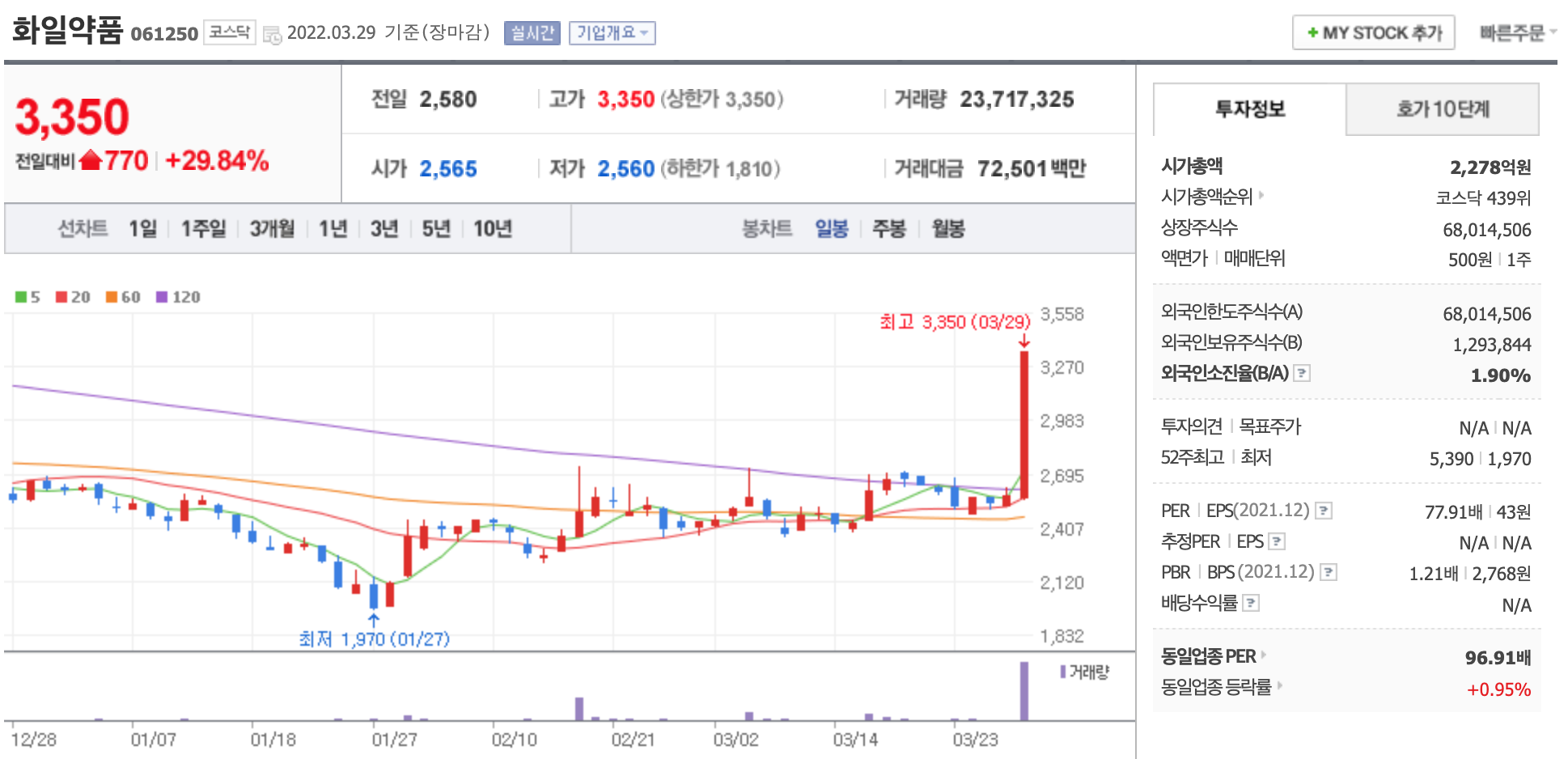Screen dimensions: 1568x759
Task: Click the 외국인보유주식수 value 1,293,844
Action: point(1492,345)
